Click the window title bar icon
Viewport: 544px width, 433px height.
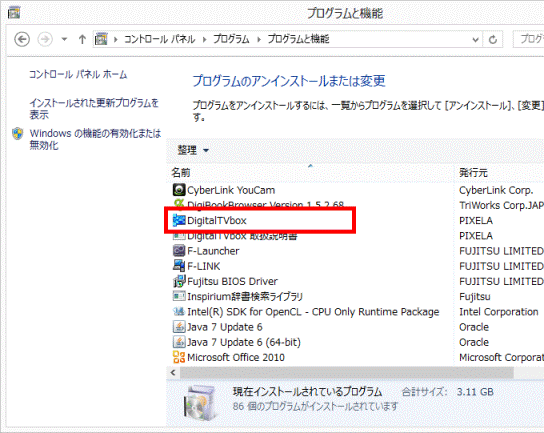[14, 12]
